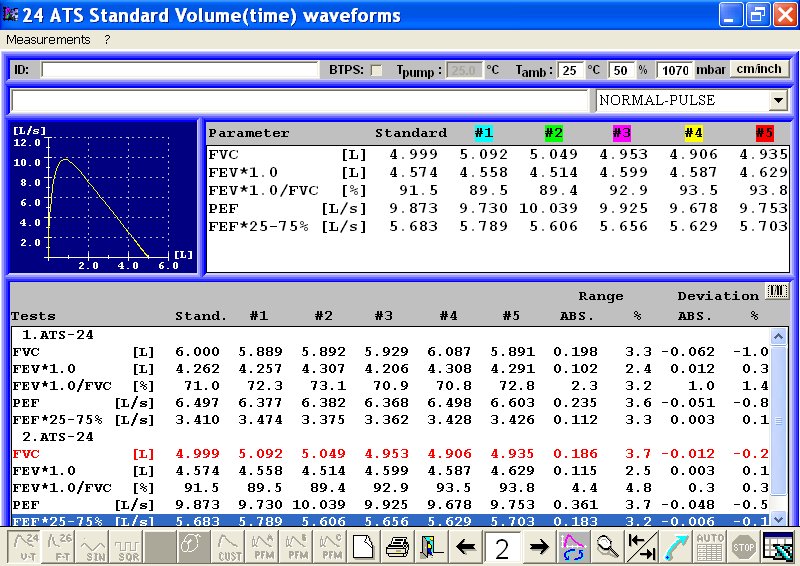800x566 pixels.
Task: Open the magnifier zoom tool
Action: pyautogui.click(x=607, y=547)
